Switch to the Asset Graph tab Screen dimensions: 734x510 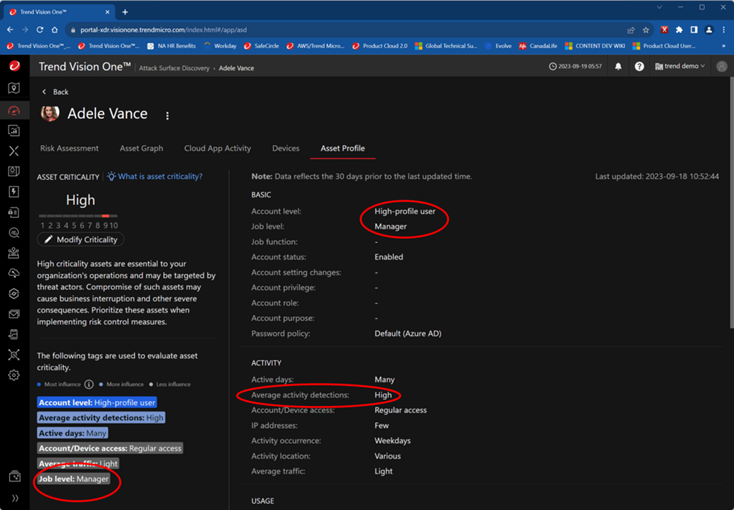[141, 148]
